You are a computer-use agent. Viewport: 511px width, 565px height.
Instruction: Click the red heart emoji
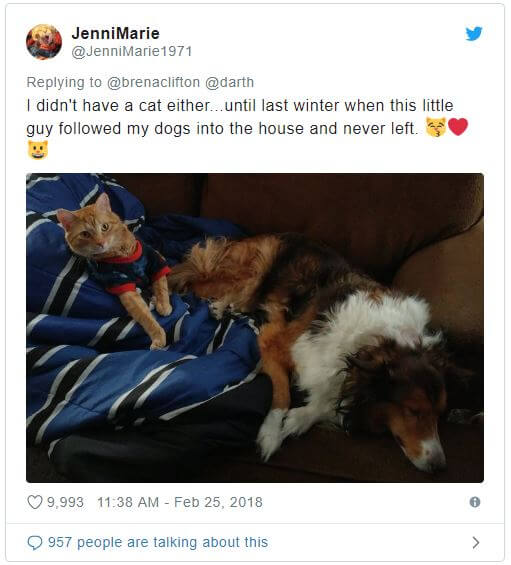coord(458,127)
